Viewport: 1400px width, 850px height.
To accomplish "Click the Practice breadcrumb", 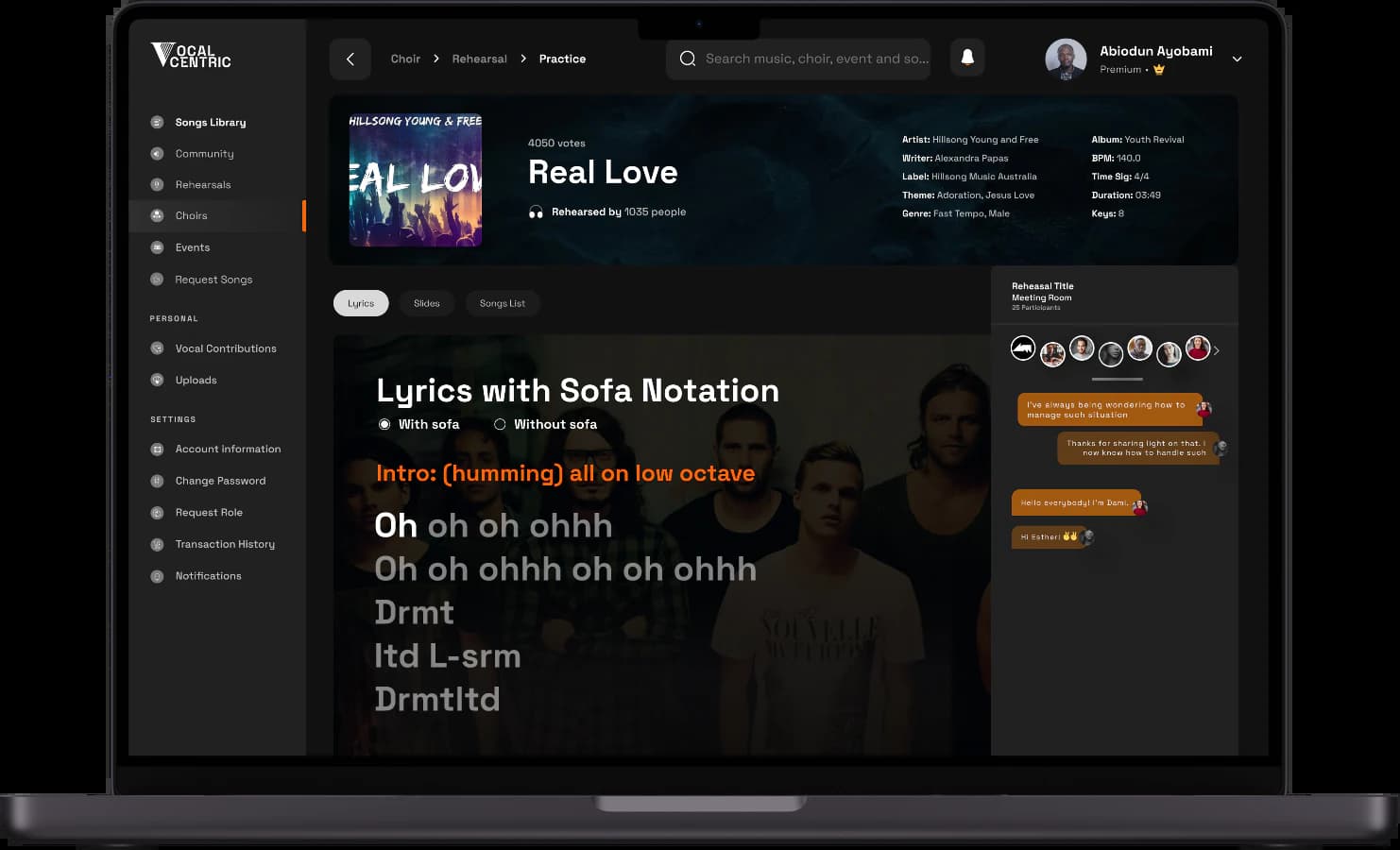I will pos(562,59).
